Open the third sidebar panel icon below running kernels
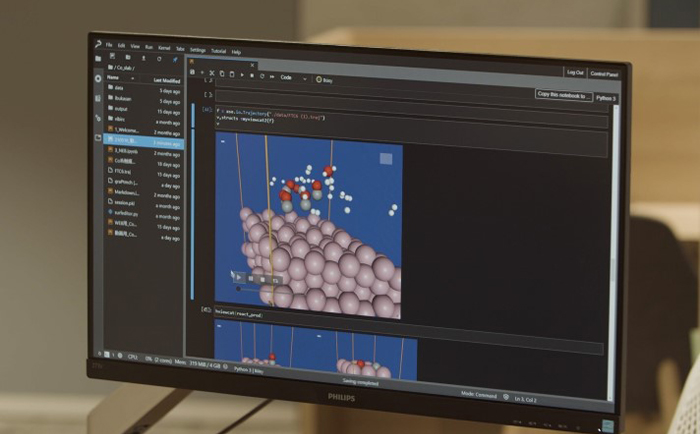700x434 pixels. [x=98, y=98]
